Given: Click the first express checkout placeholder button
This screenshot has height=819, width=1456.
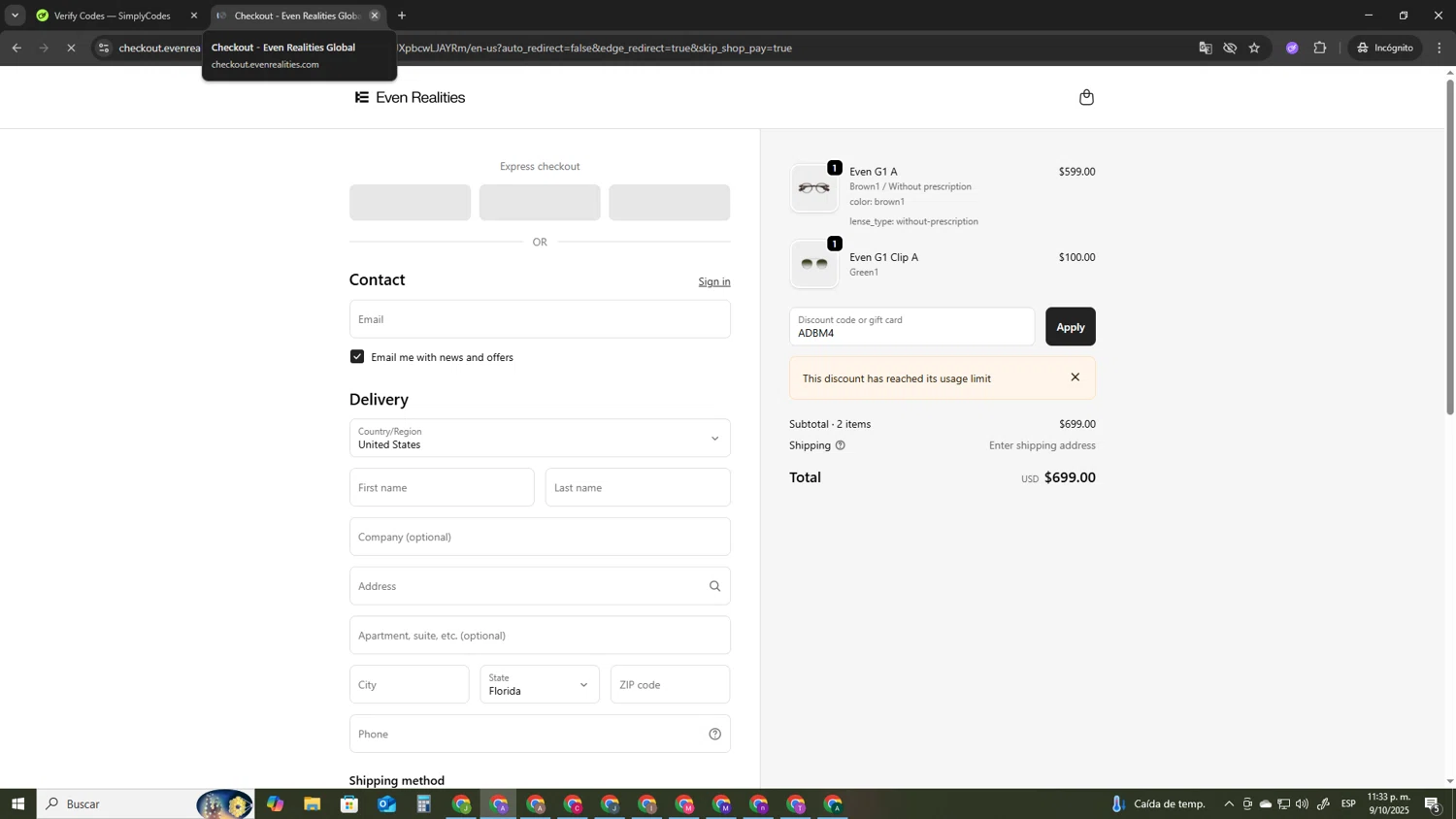Looking at the screenshot, I should click(410, 203).
